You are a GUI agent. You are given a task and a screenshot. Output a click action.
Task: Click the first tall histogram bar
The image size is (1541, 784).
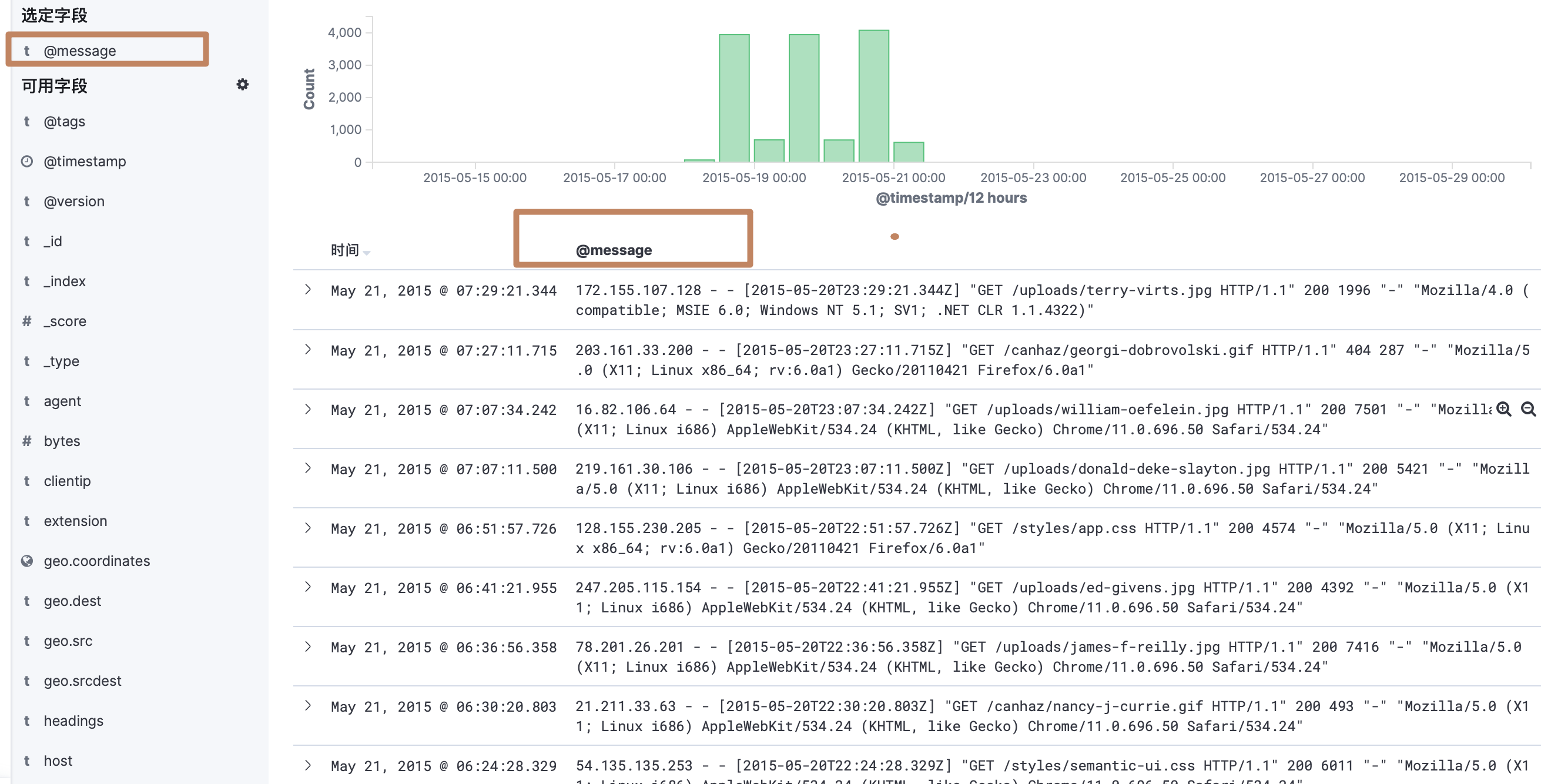(734, 98)
